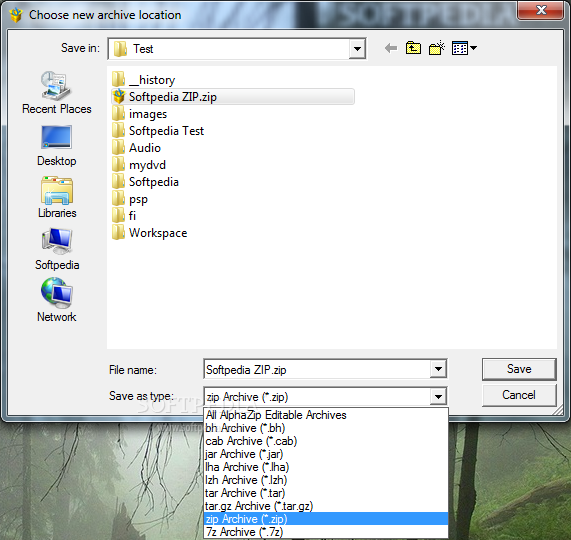Go to Desktop in the sidebar

tap(56, 146)
